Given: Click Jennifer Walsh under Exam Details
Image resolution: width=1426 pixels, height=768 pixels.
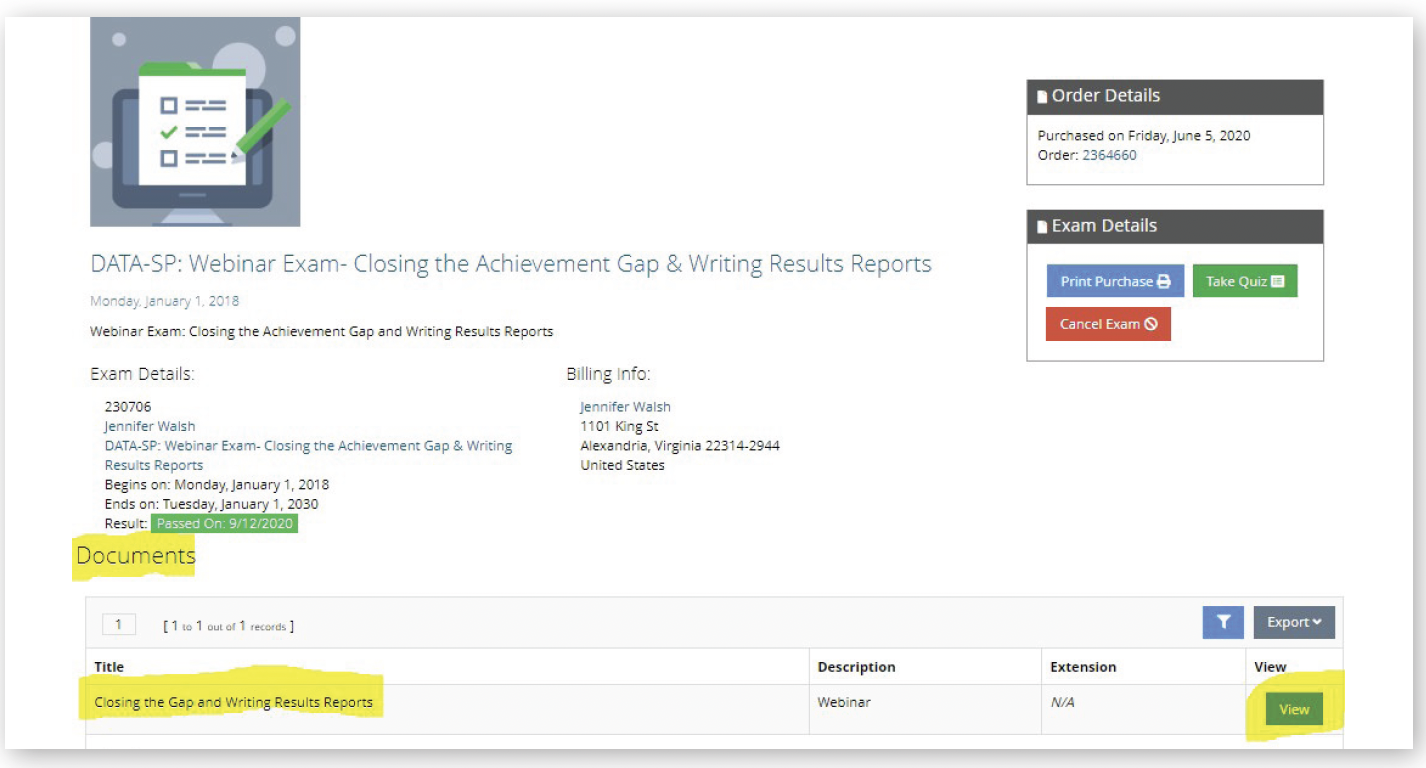Looking at the screenshot, I should point(150,426).
